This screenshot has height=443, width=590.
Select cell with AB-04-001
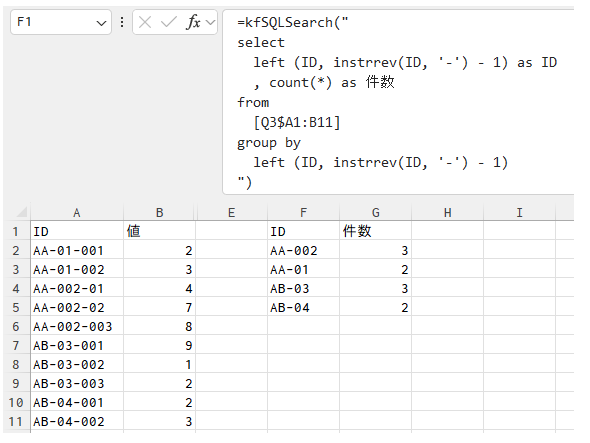click(x=77, y=402)
